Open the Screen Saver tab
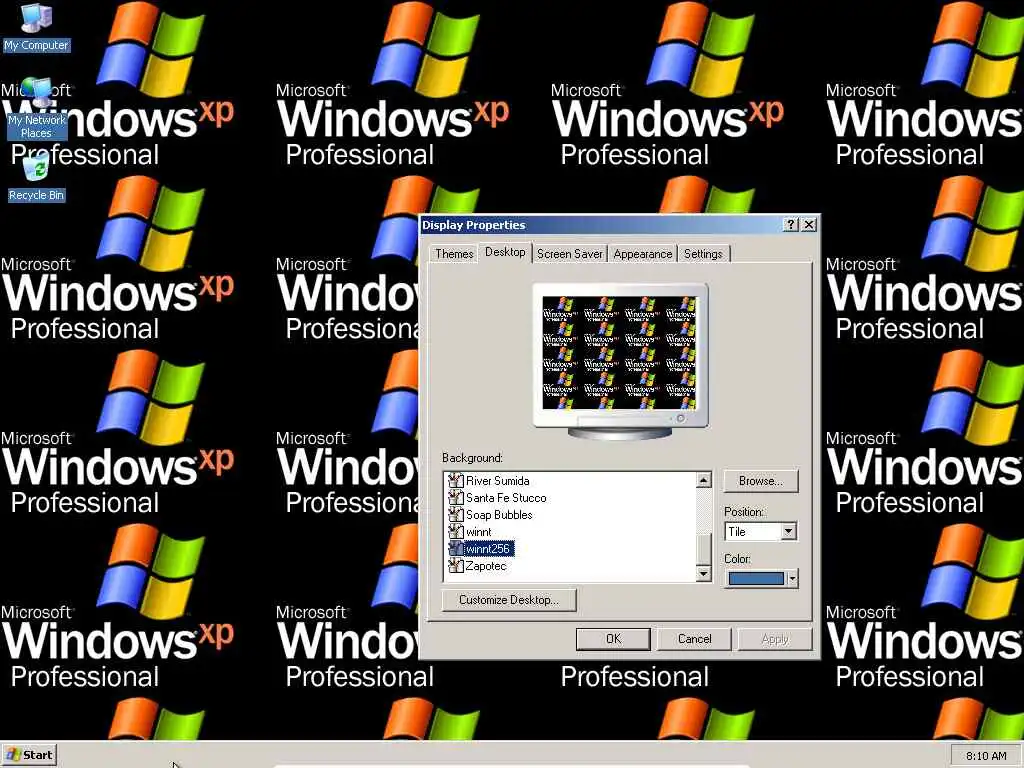Viewport: 1024px width, 768px height. click(569, 254)
